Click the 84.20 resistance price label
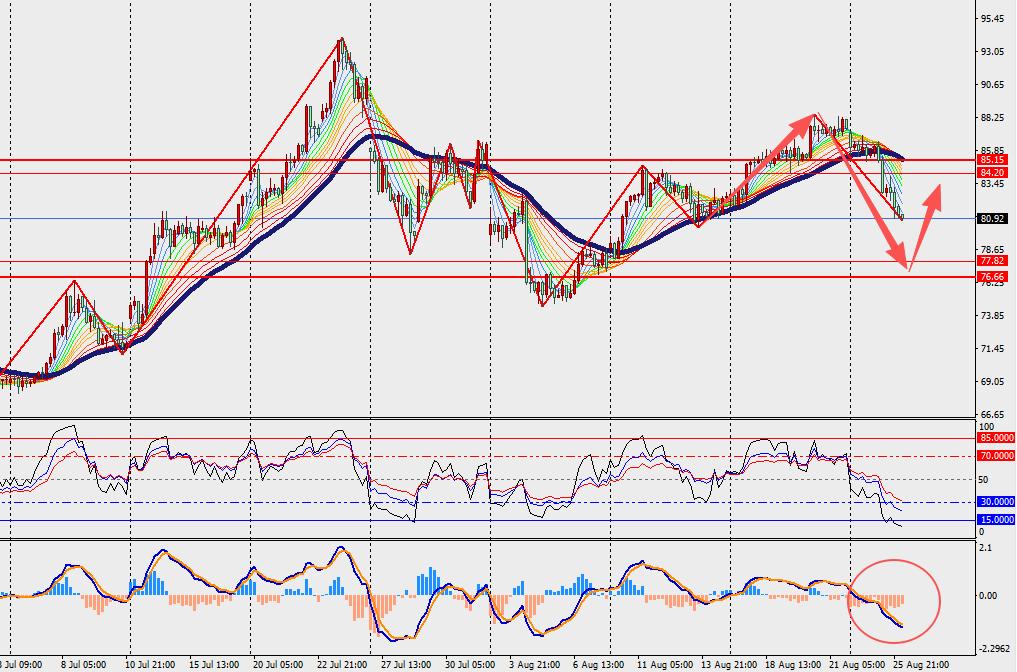This screenshot has height=672, width=1017. coord(992,173)
